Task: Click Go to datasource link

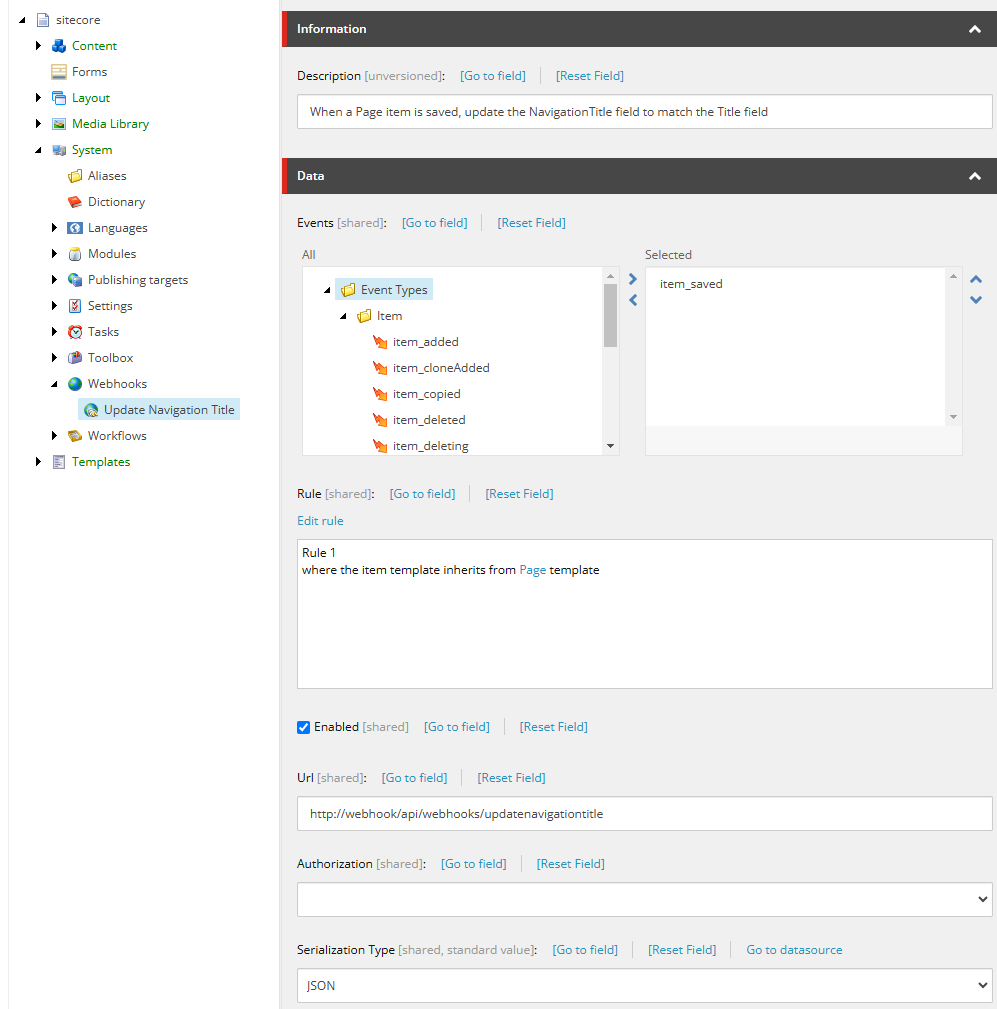Action: [x=794, y=950]
